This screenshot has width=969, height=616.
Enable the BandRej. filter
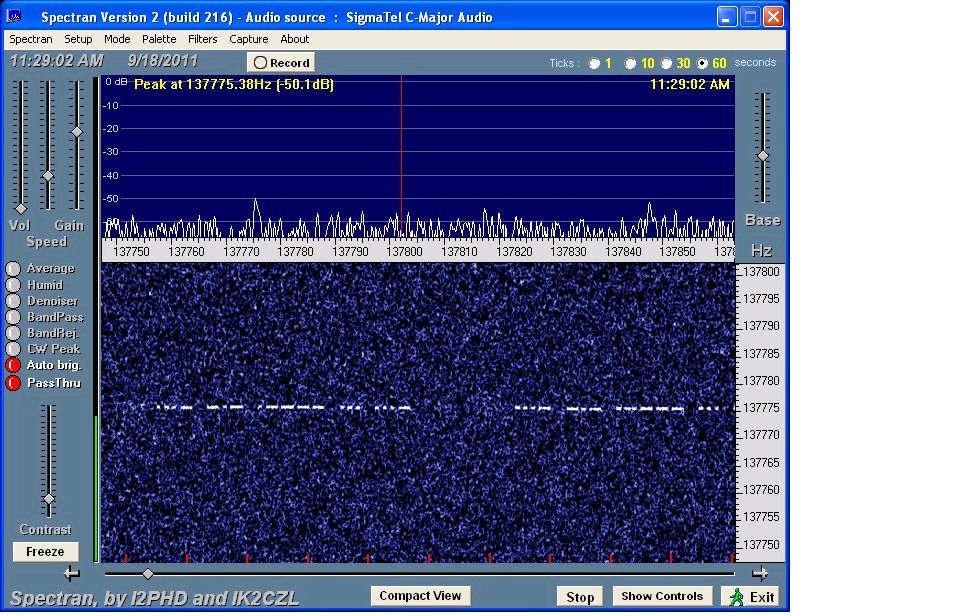(x=13, y=333)
